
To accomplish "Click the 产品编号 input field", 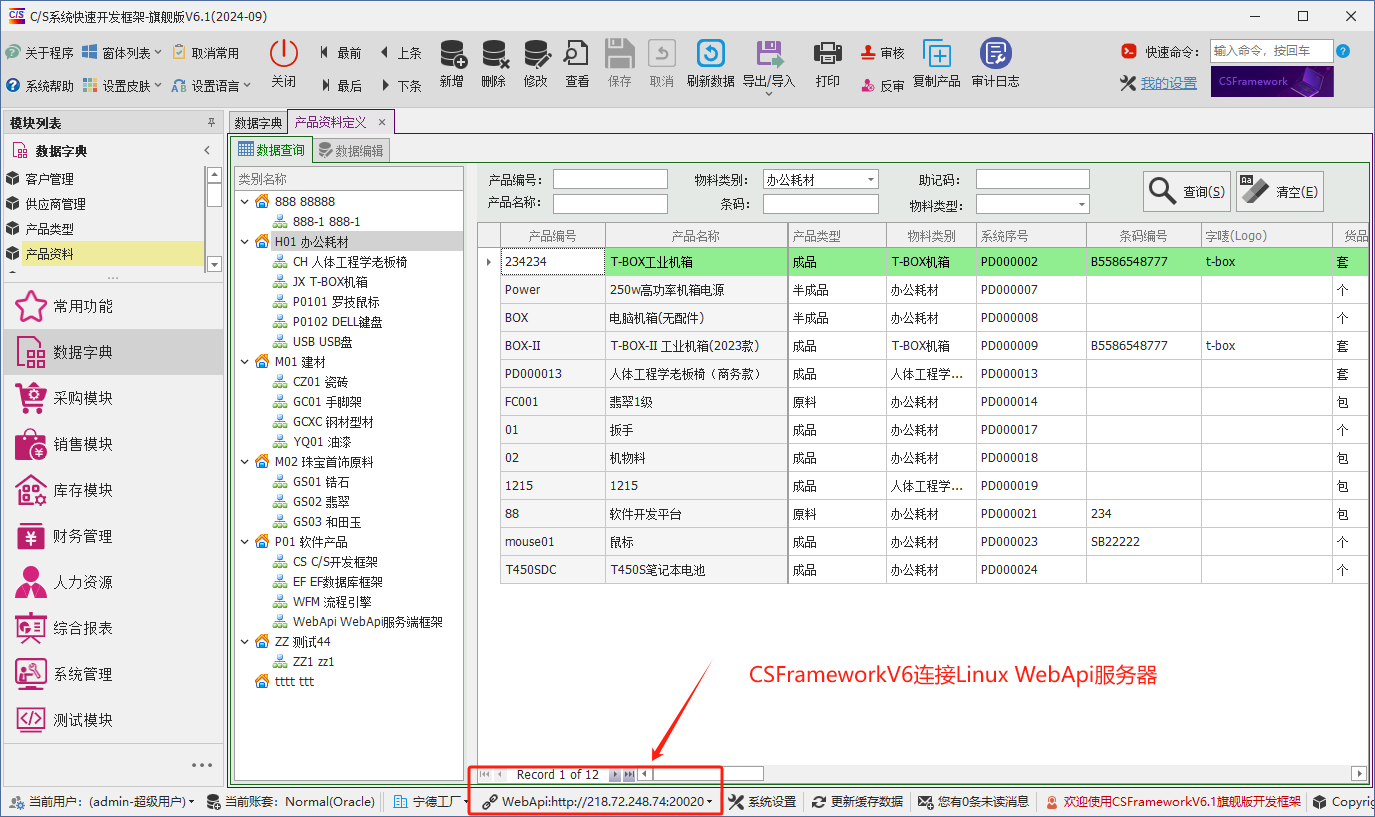I will (609, 180).
